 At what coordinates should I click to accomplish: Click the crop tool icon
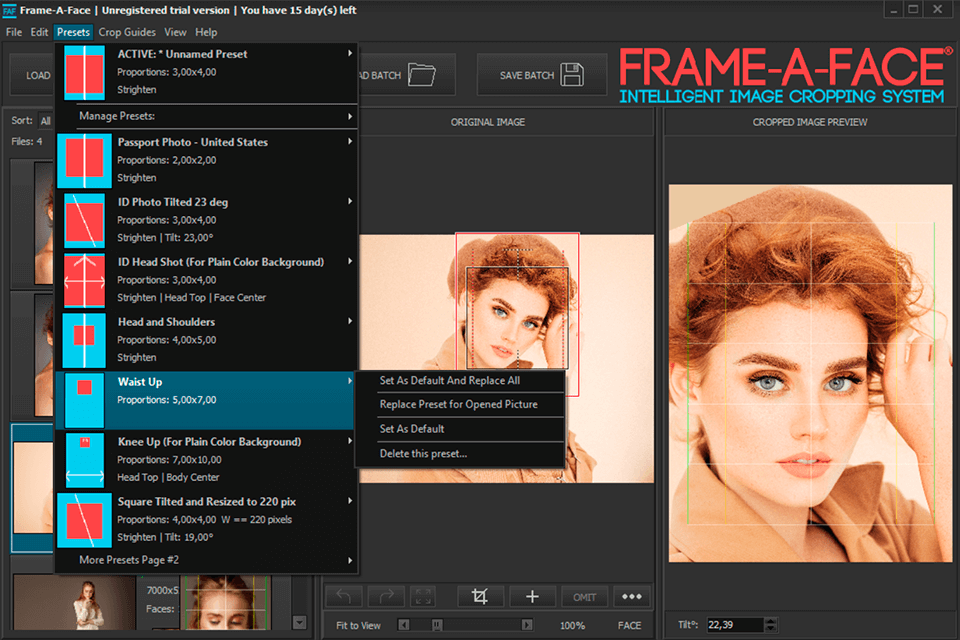pos(480,596)
